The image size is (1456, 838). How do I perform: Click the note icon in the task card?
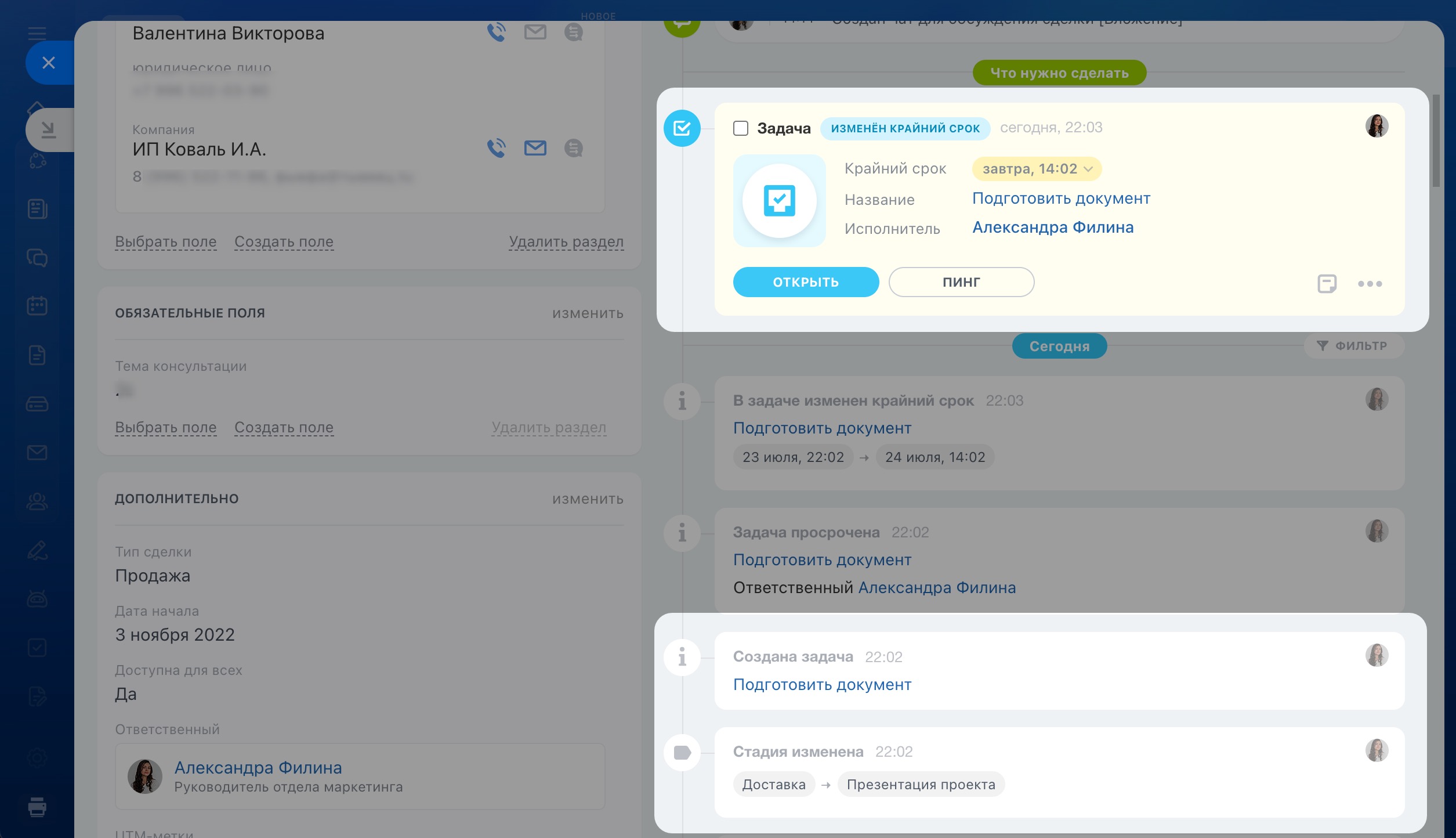pos(1327,284)
